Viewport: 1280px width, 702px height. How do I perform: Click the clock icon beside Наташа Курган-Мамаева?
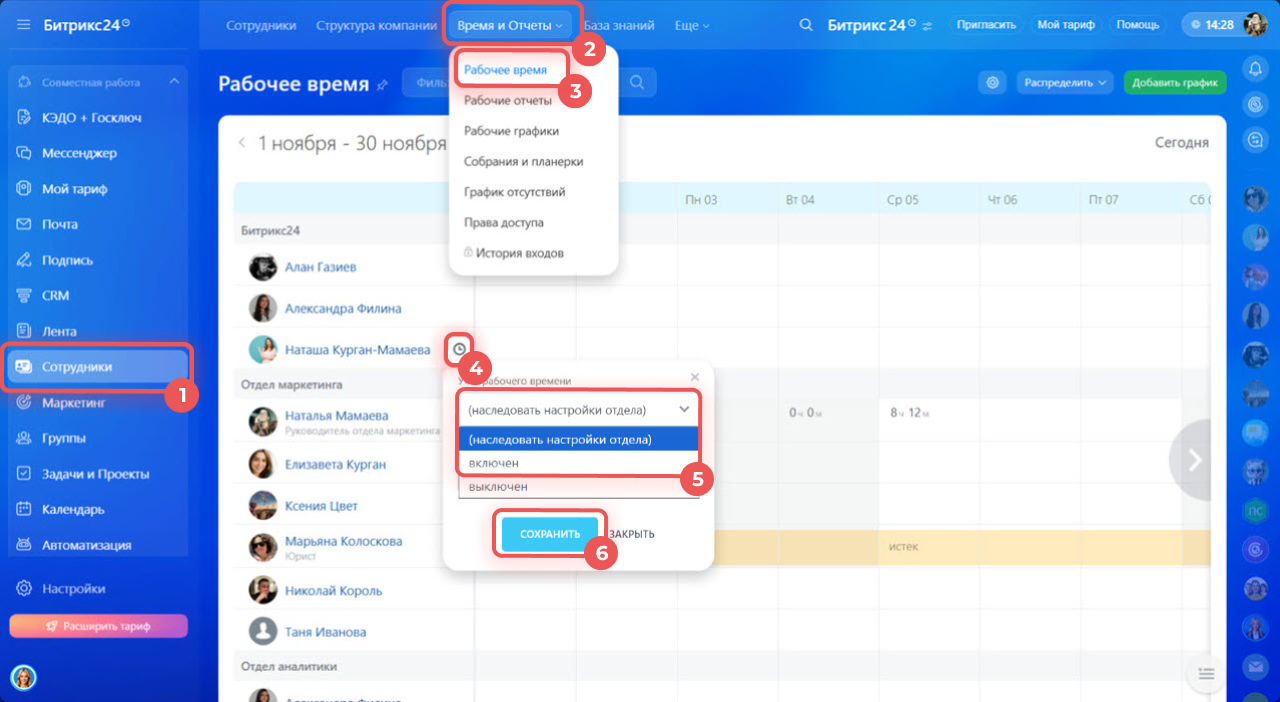[459, 349]
